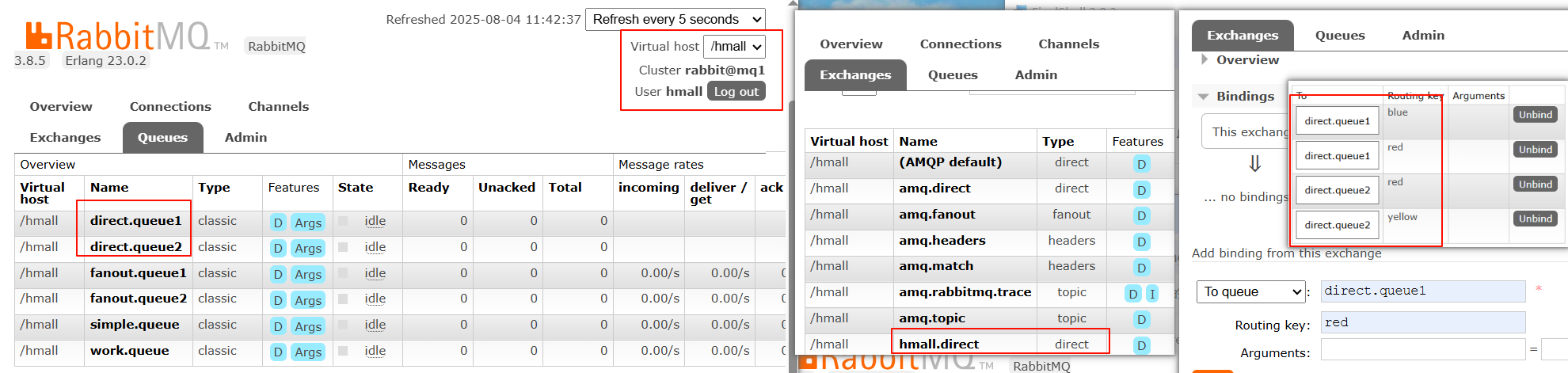Open Queues tab in the middle Exchanges page
This screenshot has height=373, width=1568.
(x=953, y=74)
